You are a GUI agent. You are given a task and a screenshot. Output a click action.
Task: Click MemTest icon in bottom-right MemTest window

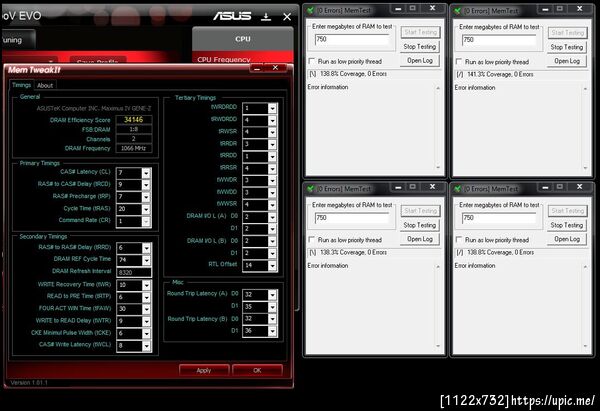pyautogui.click(x=457, y=189)
